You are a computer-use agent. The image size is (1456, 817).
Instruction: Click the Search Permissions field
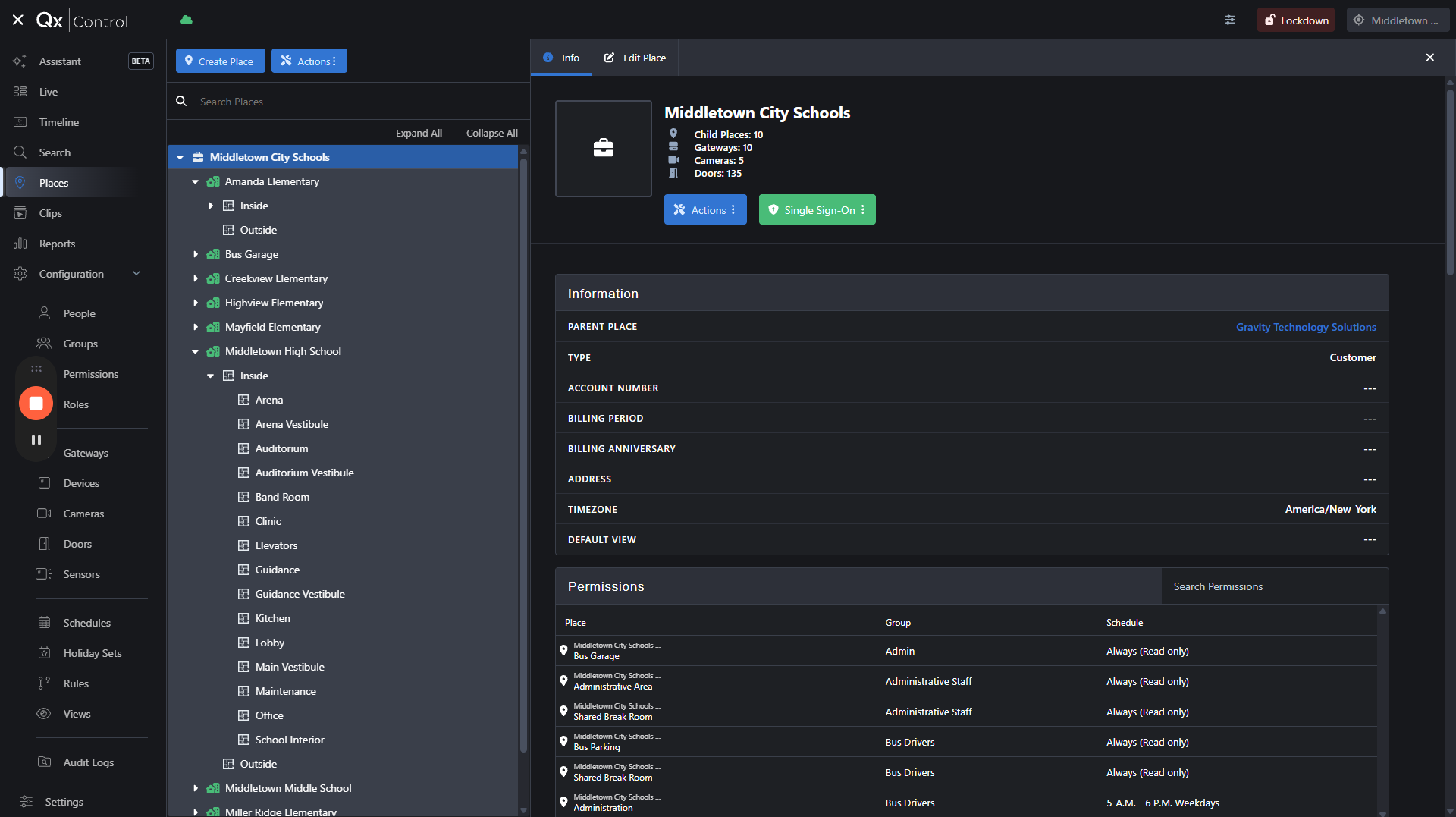coord(1274,586)
